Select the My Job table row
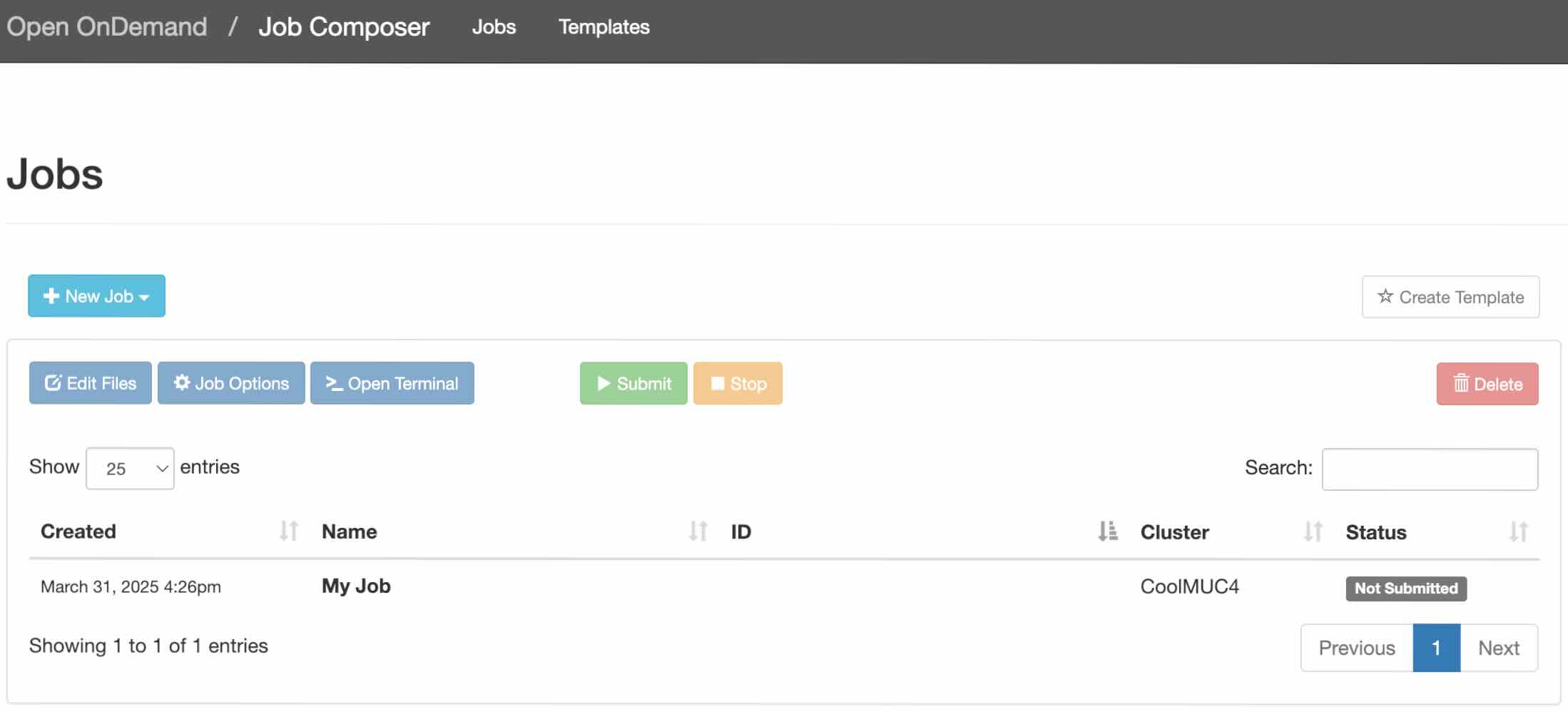 click(x=356, y=586)
